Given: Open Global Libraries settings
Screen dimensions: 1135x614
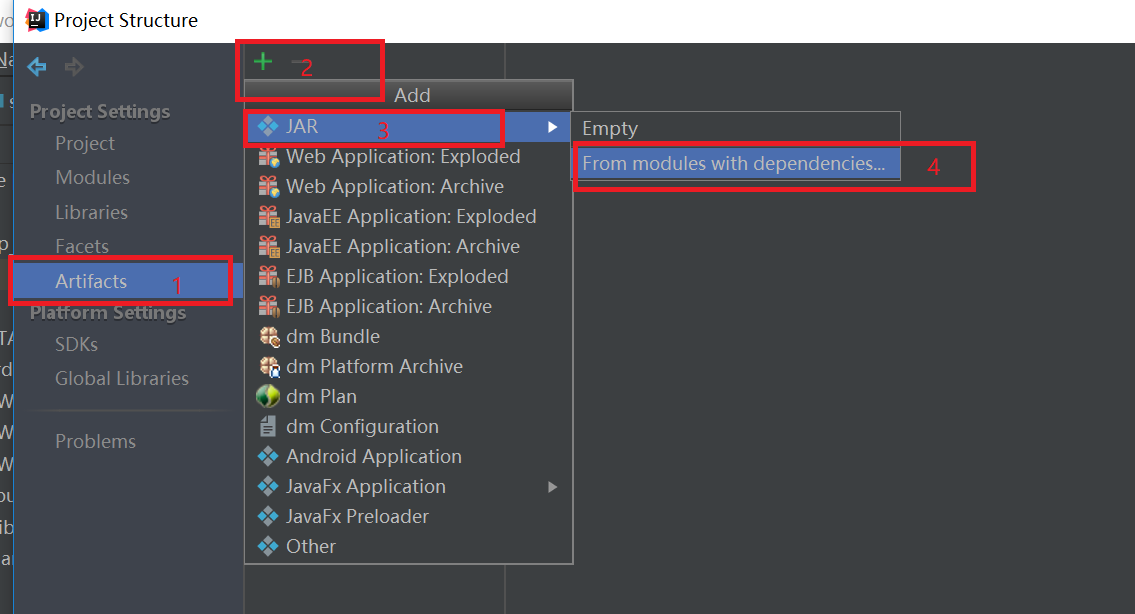Looking at the screenshot, I should click(x=120, y=378).
